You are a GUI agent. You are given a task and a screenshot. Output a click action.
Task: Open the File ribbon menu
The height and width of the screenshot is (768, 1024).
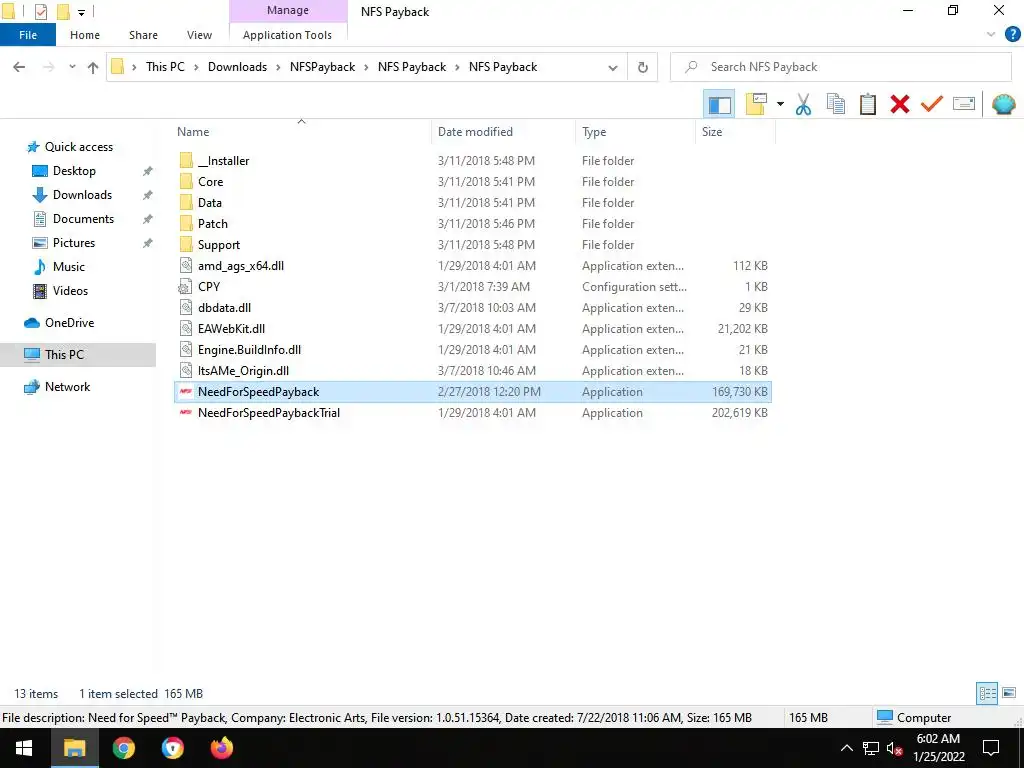(28, 35)
